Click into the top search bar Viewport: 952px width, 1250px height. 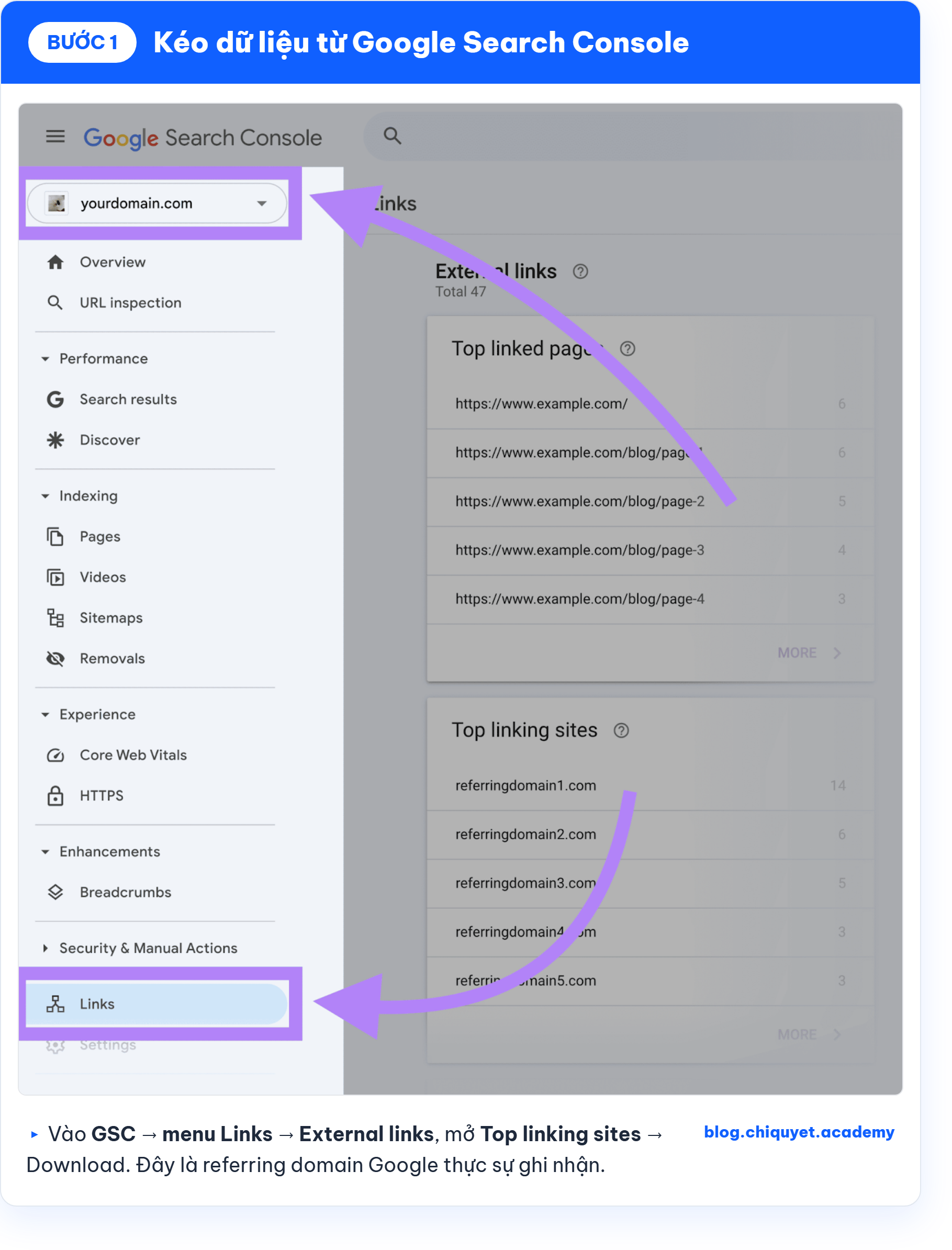coord(632,136)
